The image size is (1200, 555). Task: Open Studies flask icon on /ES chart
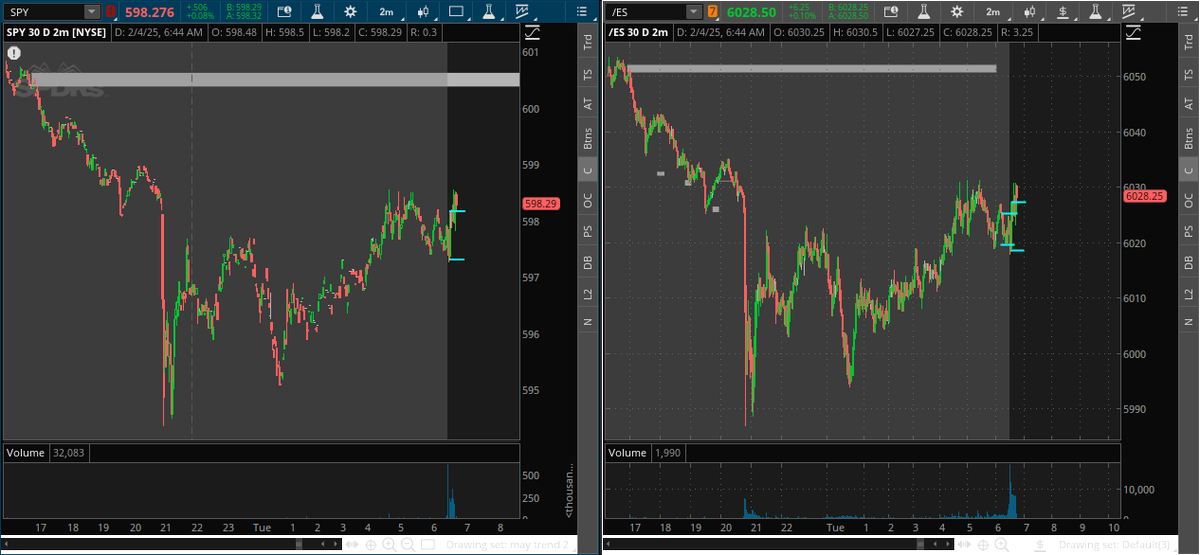tap(925, 12)
